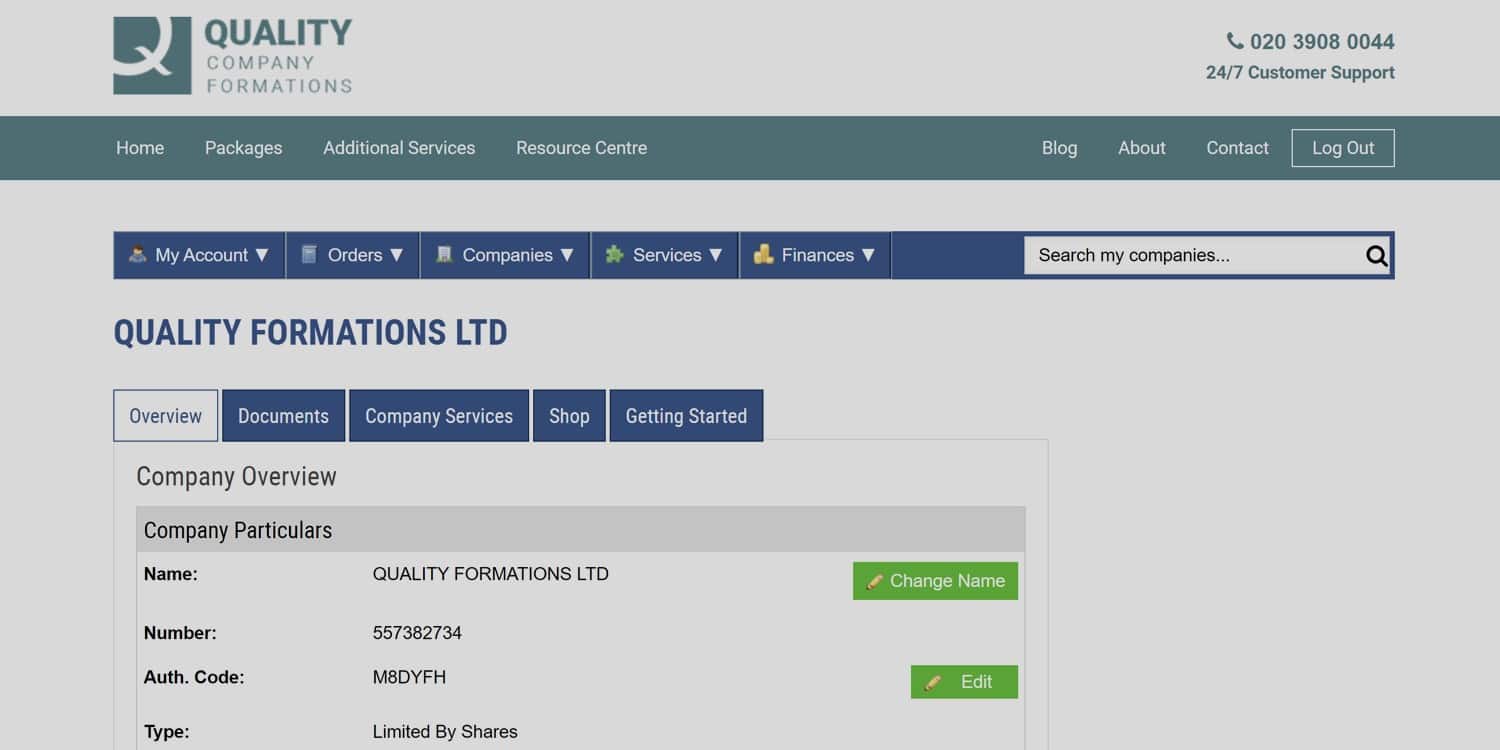Click the Quality Company Formations logo
Screen dimensions: 1500x750
[232, 56]
